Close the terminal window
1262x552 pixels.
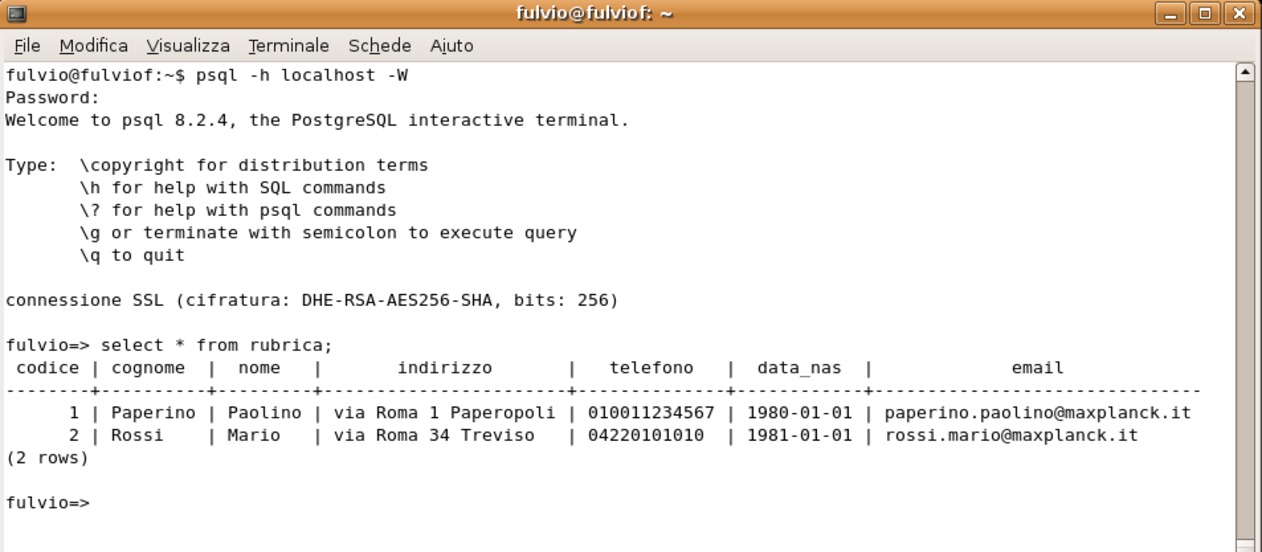(1240, 14)
